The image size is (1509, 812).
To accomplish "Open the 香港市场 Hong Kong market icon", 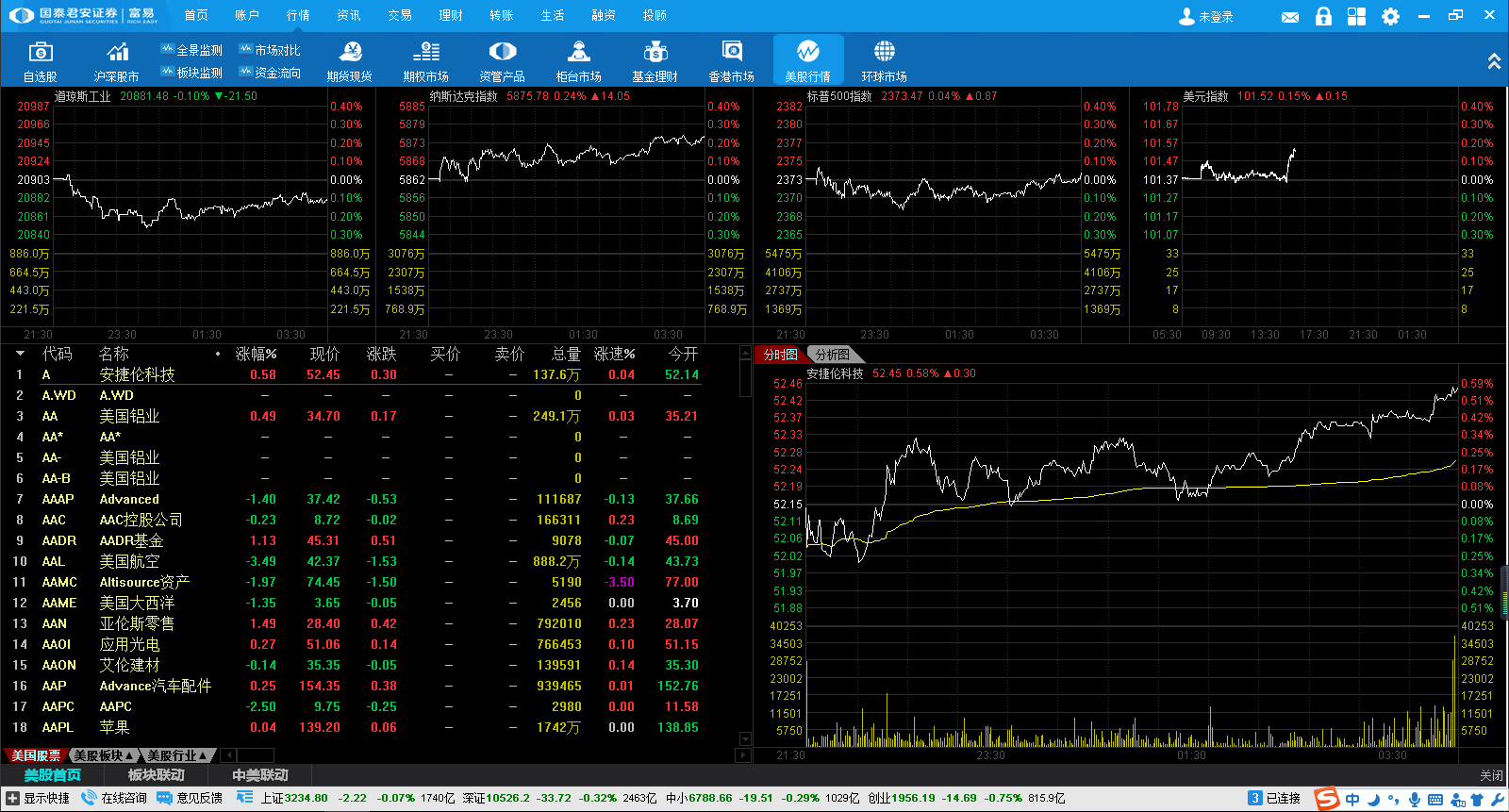I will 732,61.
